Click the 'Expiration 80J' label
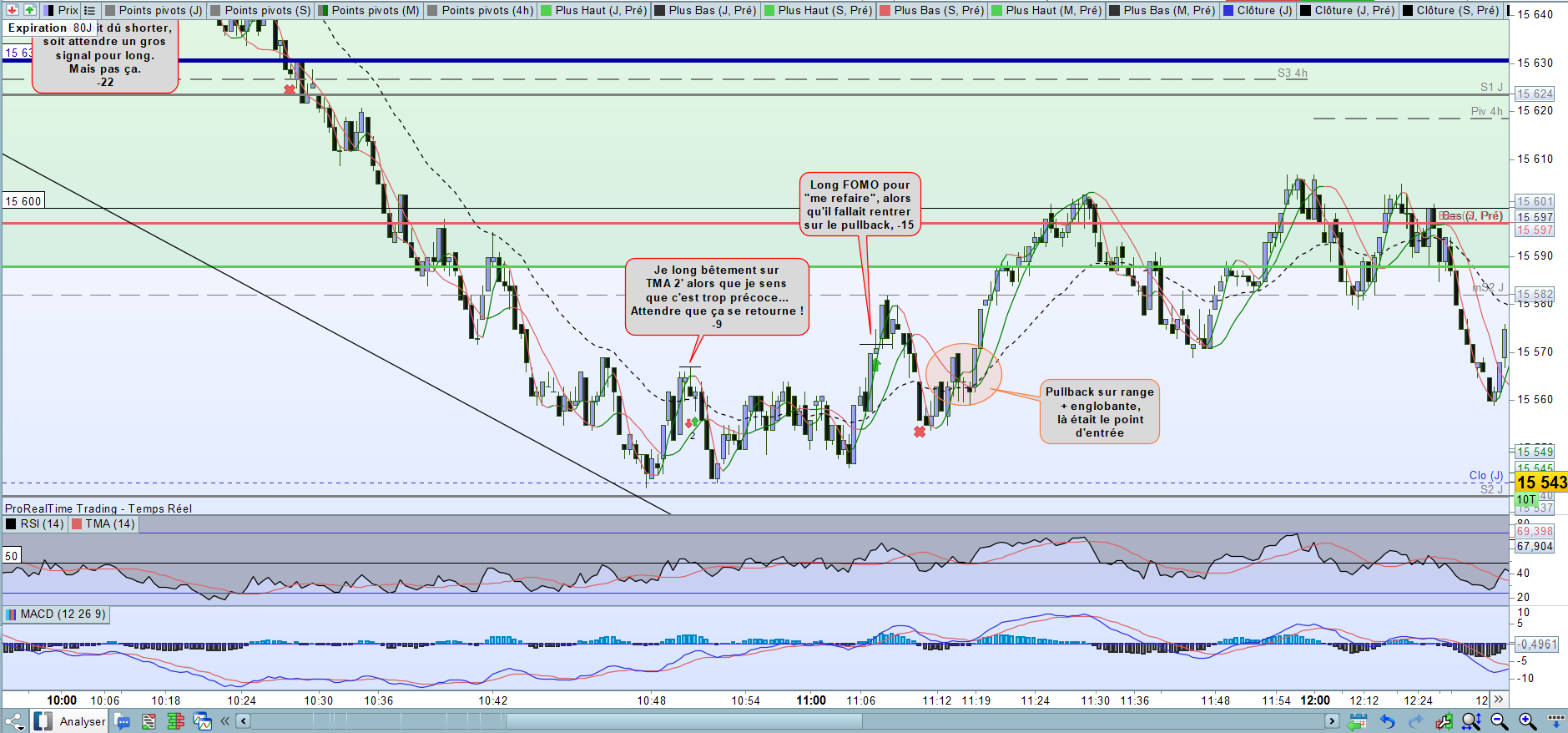The image size is (1568, 733). tap(50, 28)
